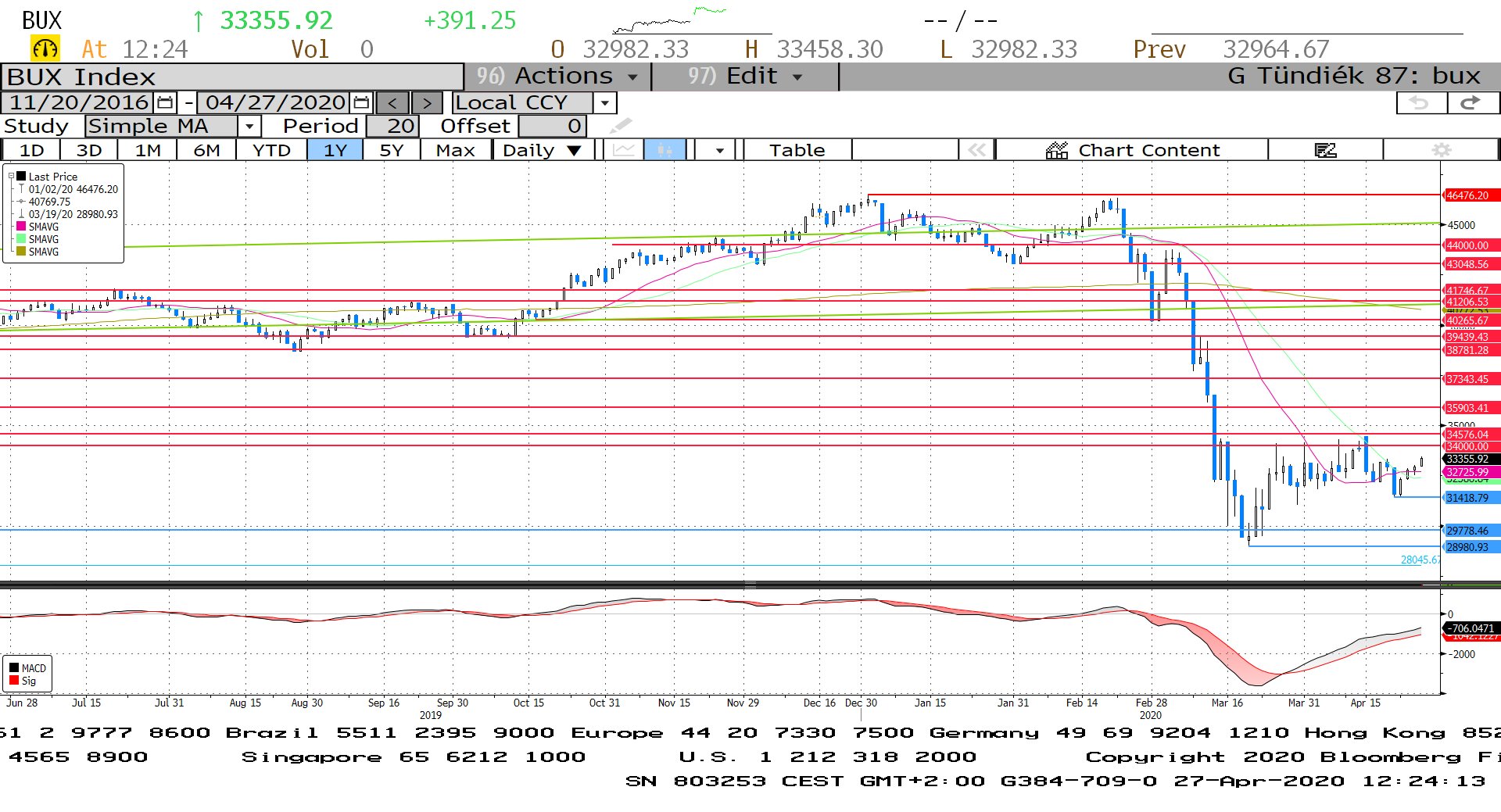Open the 96) Actions menu
Image resolution: width=1501 pixels, height=812 pixels.
pyautogui.click(x=558, y=77)
